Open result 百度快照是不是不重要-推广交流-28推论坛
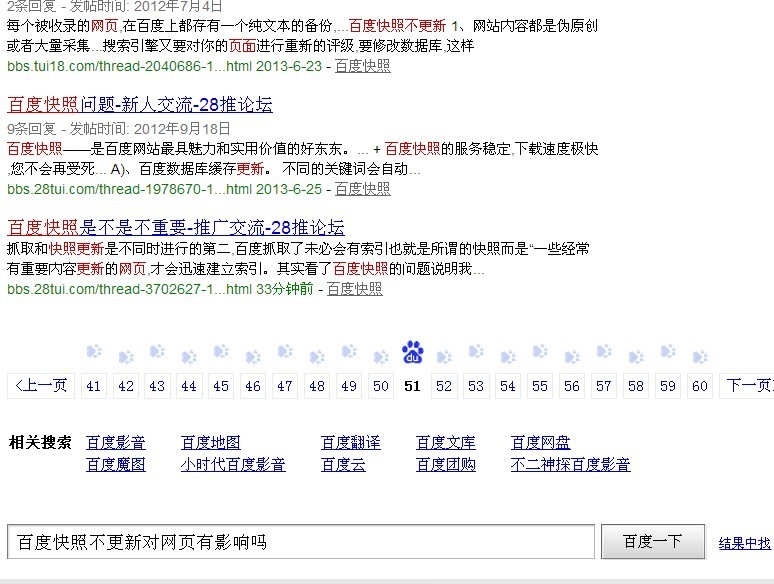Viewport: 774px width, 584px height. click(x=176, y=228)
